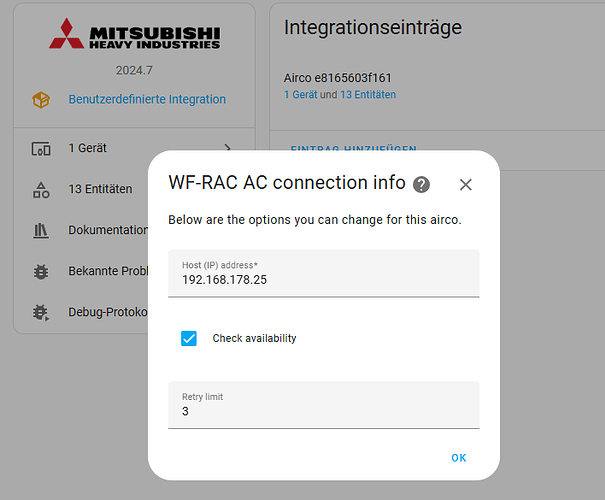Click the devices icon beside 1 Gerät
The height and width of the screenshot is (500, 605).
[x=41, y=149]
